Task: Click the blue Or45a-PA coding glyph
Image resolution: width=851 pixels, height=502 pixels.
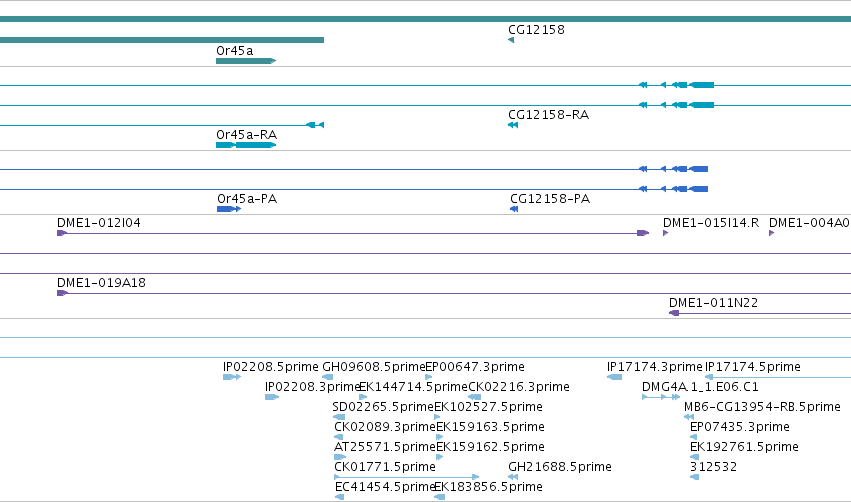Action: pyautogui.click(x=228, y=209)
